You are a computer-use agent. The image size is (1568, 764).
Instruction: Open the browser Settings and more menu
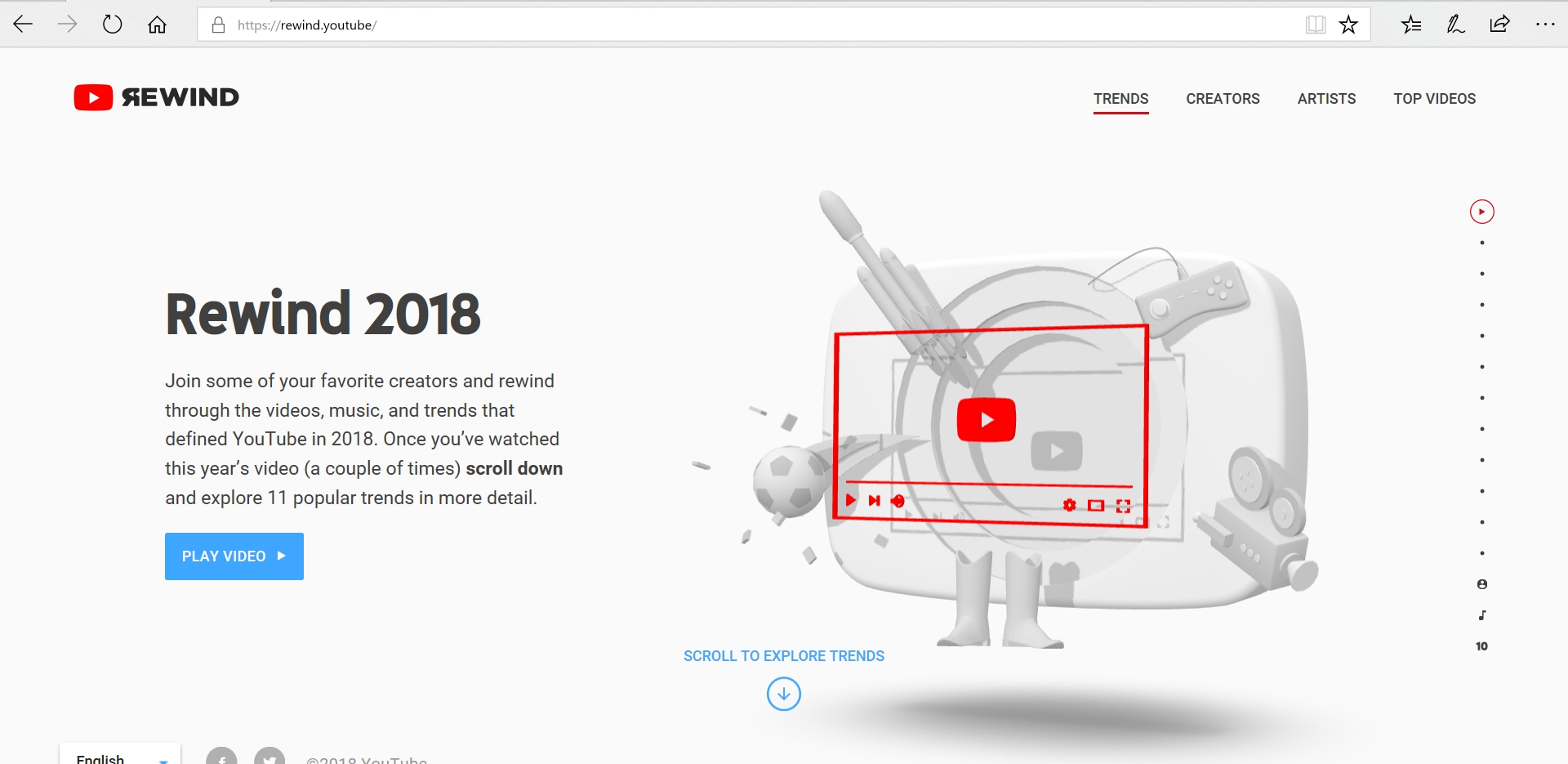pos(1545,24)
